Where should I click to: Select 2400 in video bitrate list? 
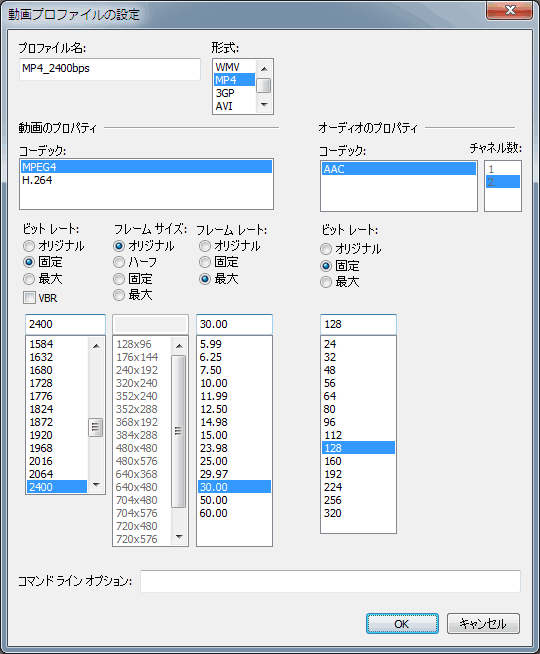tap(57, 487)
